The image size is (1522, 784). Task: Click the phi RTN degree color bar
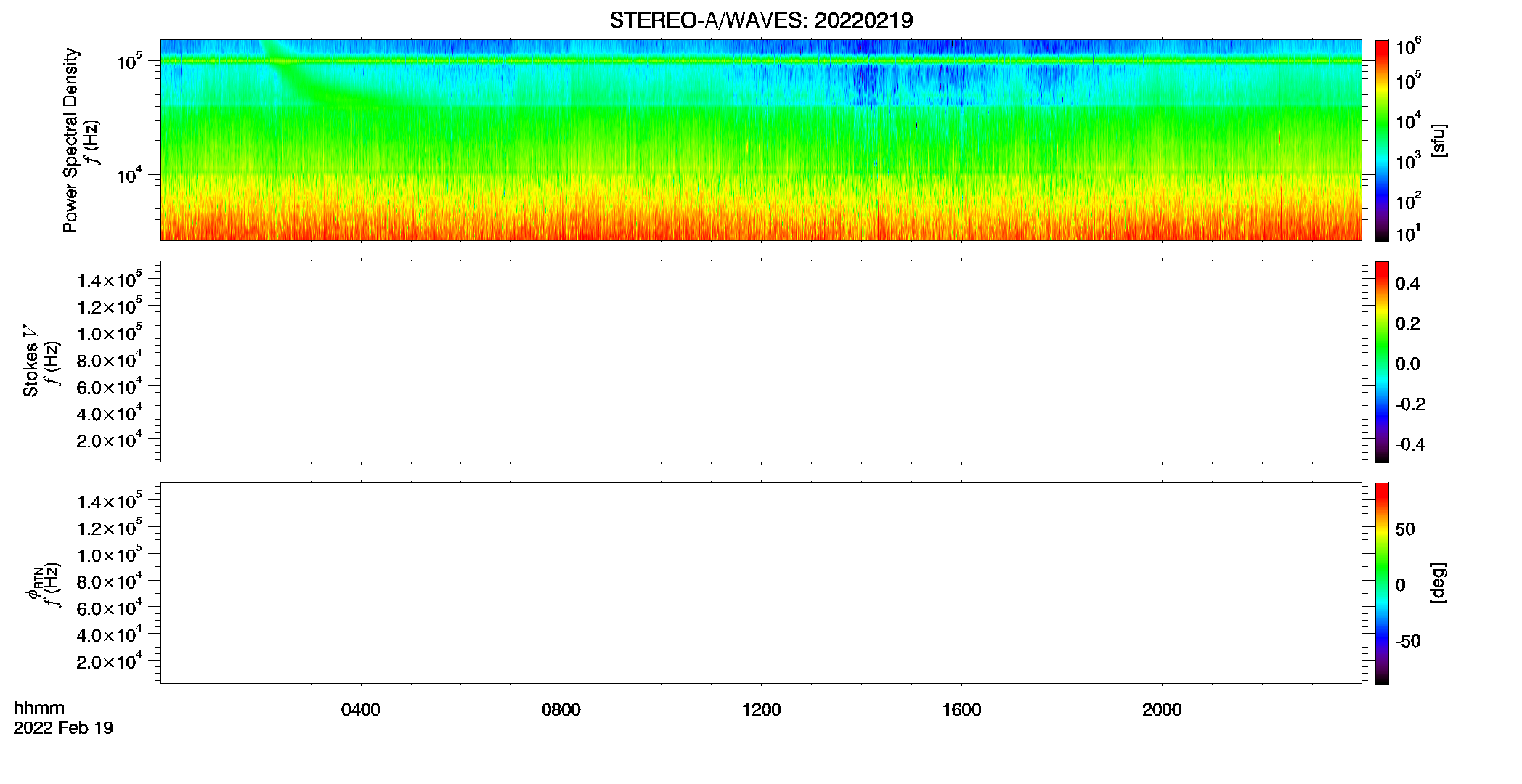[1382, 583]
